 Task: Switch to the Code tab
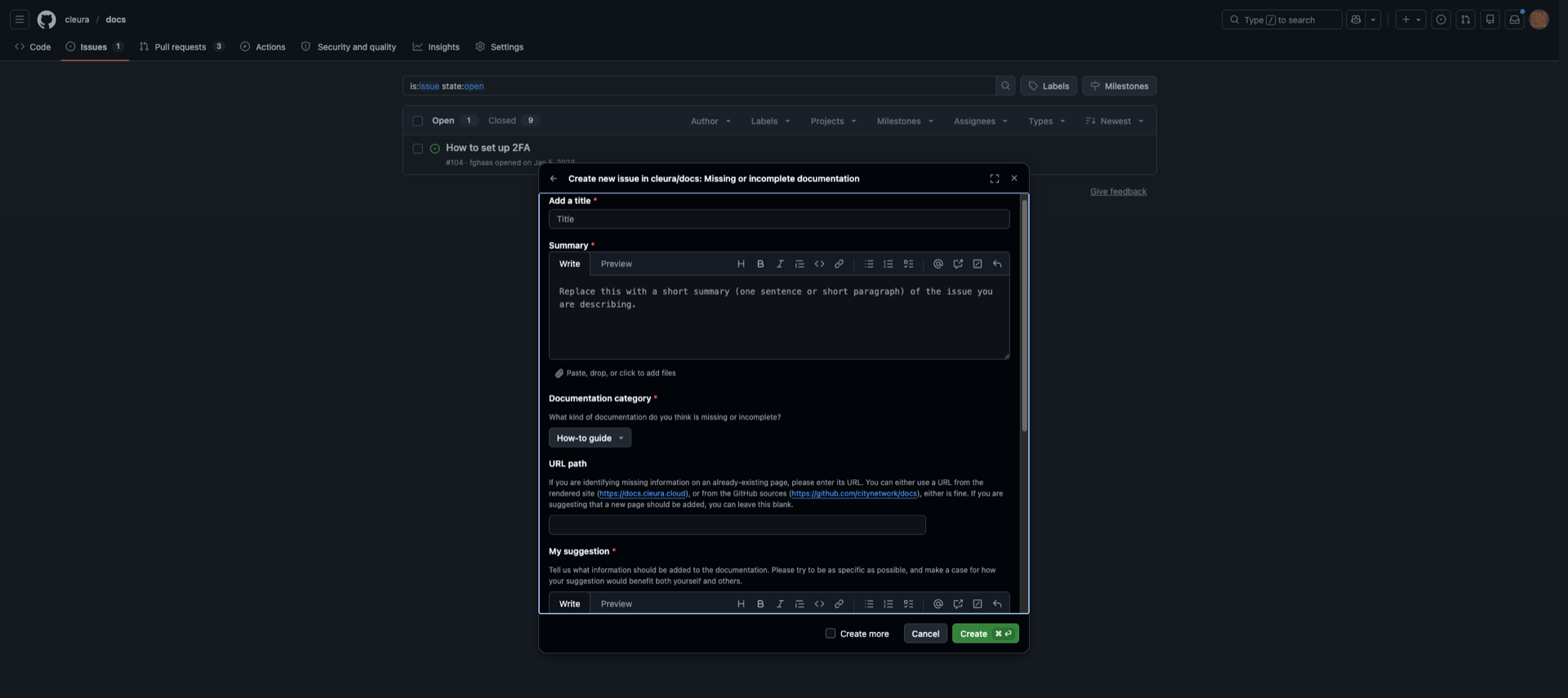[33, 47]
